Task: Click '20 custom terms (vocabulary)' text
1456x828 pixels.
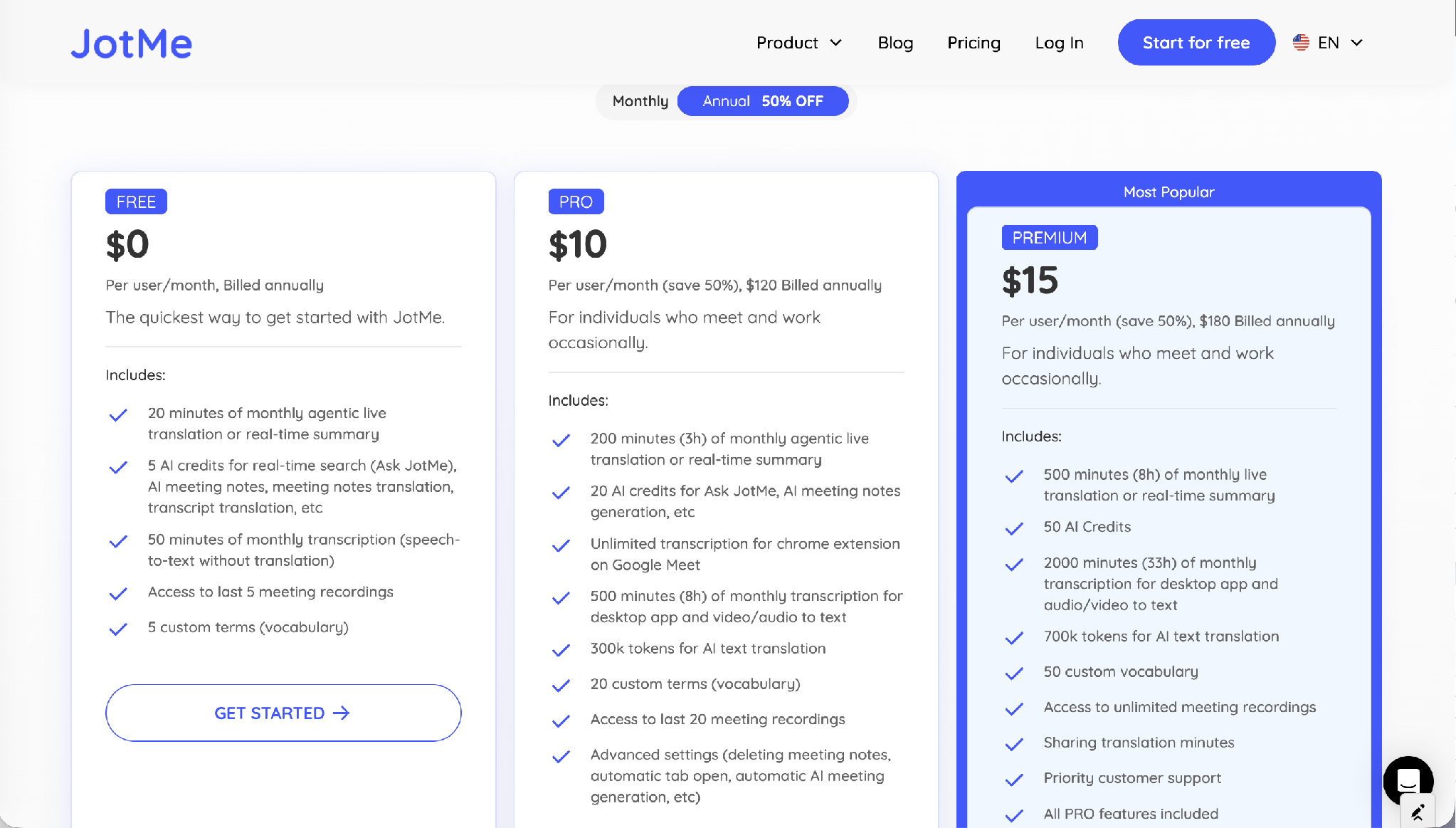Action: point(695,683)
